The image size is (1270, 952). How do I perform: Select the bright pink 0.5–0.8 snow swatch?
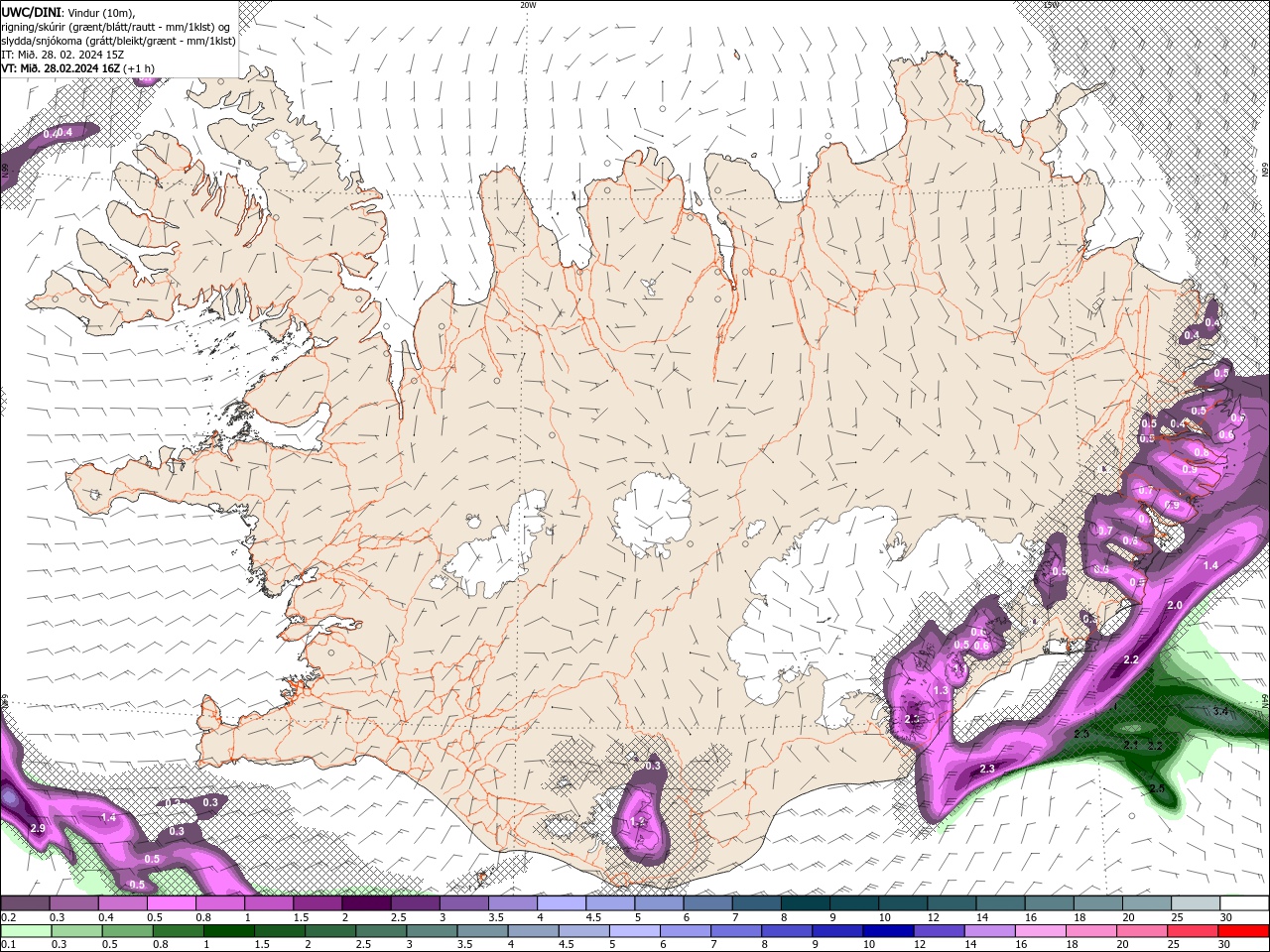pos(172,903)
